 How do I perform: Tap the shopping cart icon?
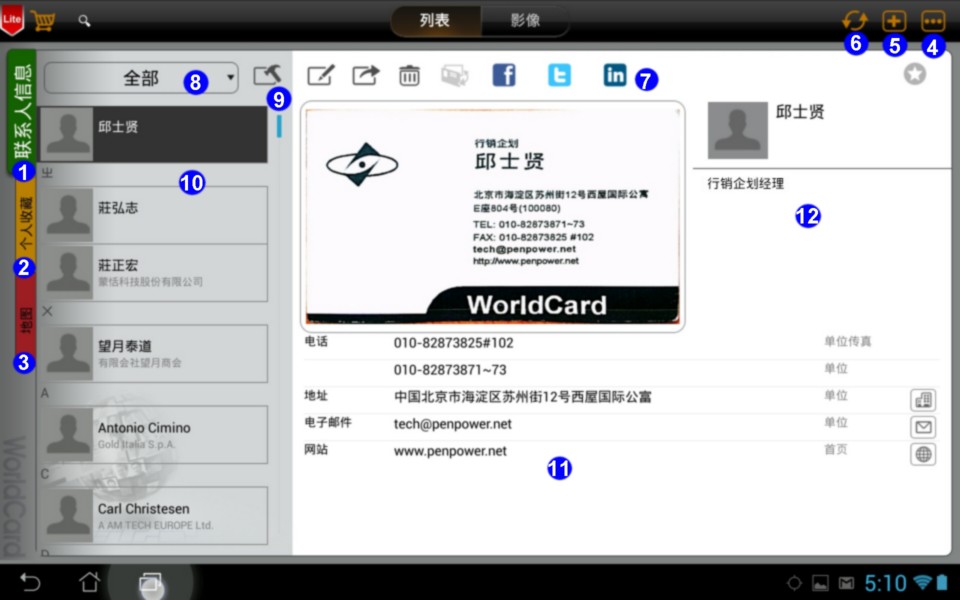tap(42, 20)
